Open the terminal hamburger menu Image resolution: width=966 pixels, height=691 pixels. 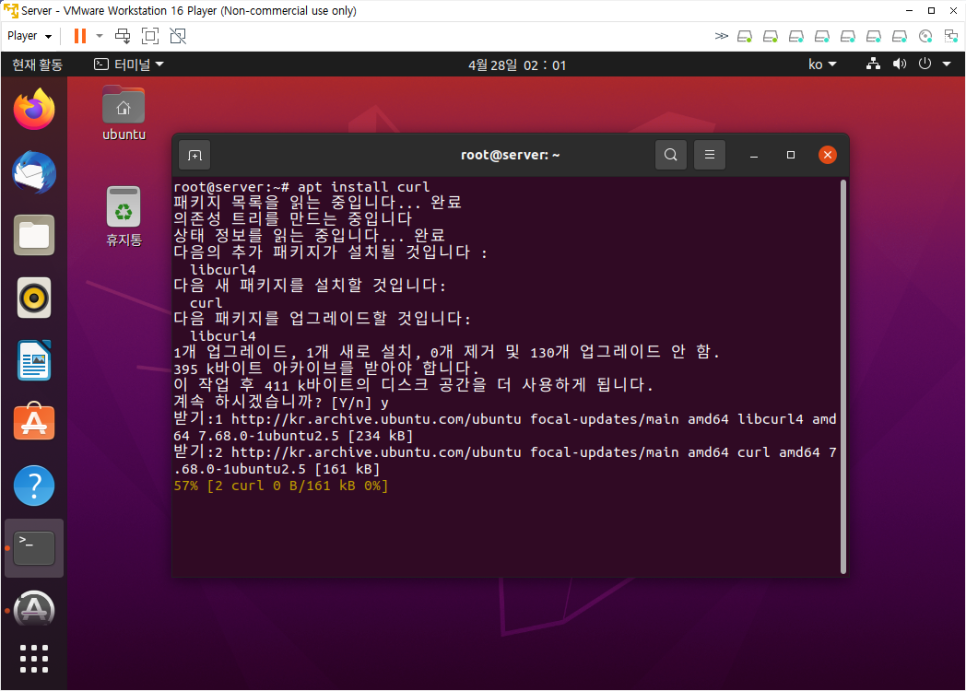coord(710,155)
